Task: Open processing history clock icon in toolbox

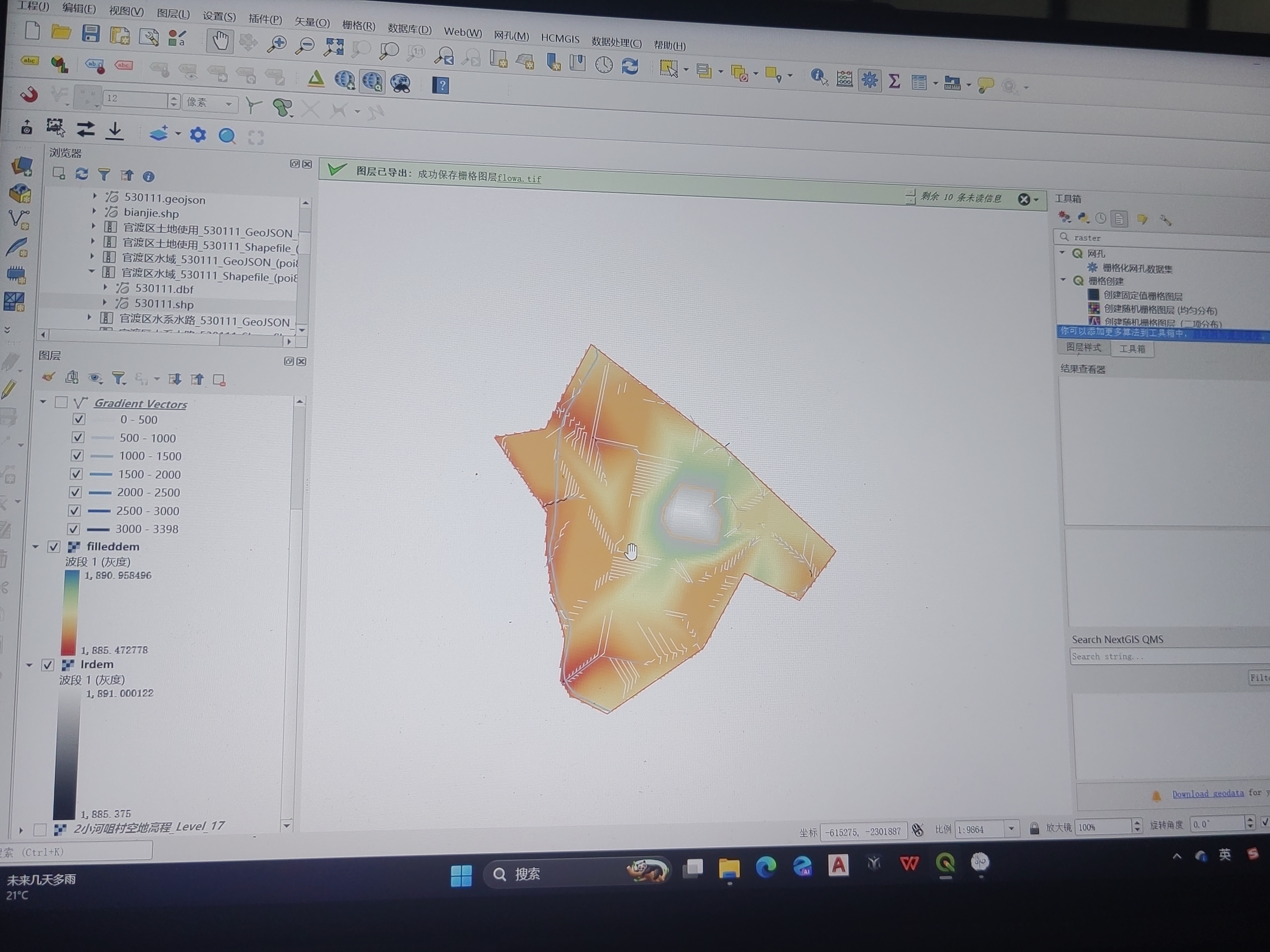Action: pos(1101,218)
